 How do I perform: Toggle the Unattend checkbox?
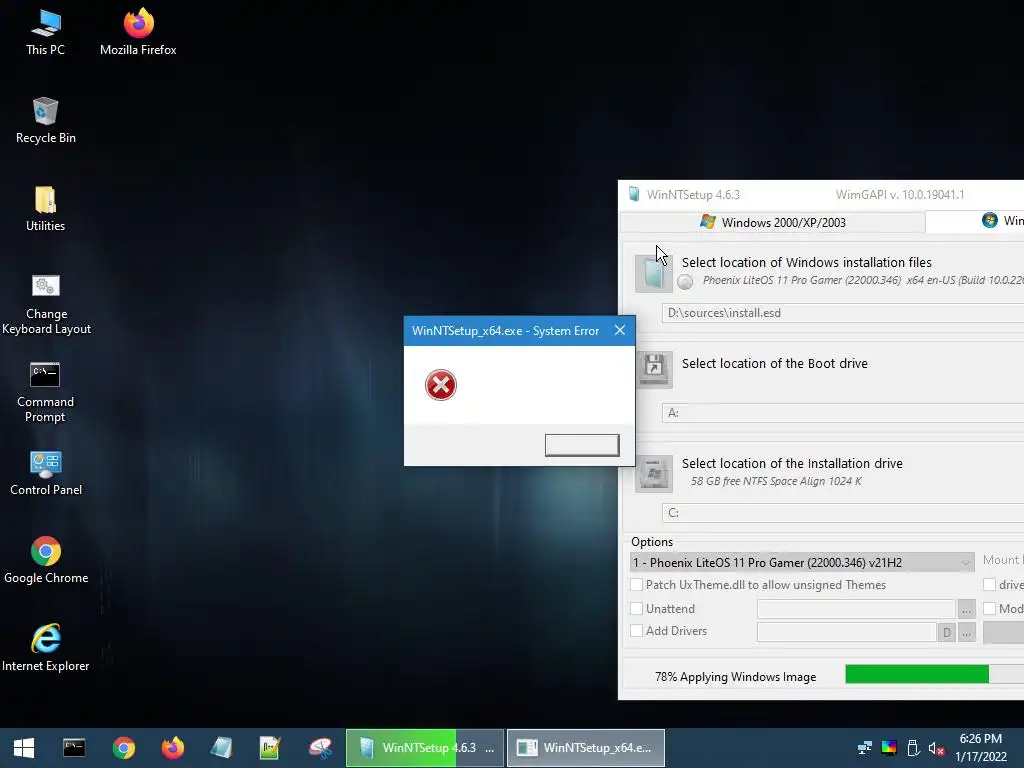636,609
